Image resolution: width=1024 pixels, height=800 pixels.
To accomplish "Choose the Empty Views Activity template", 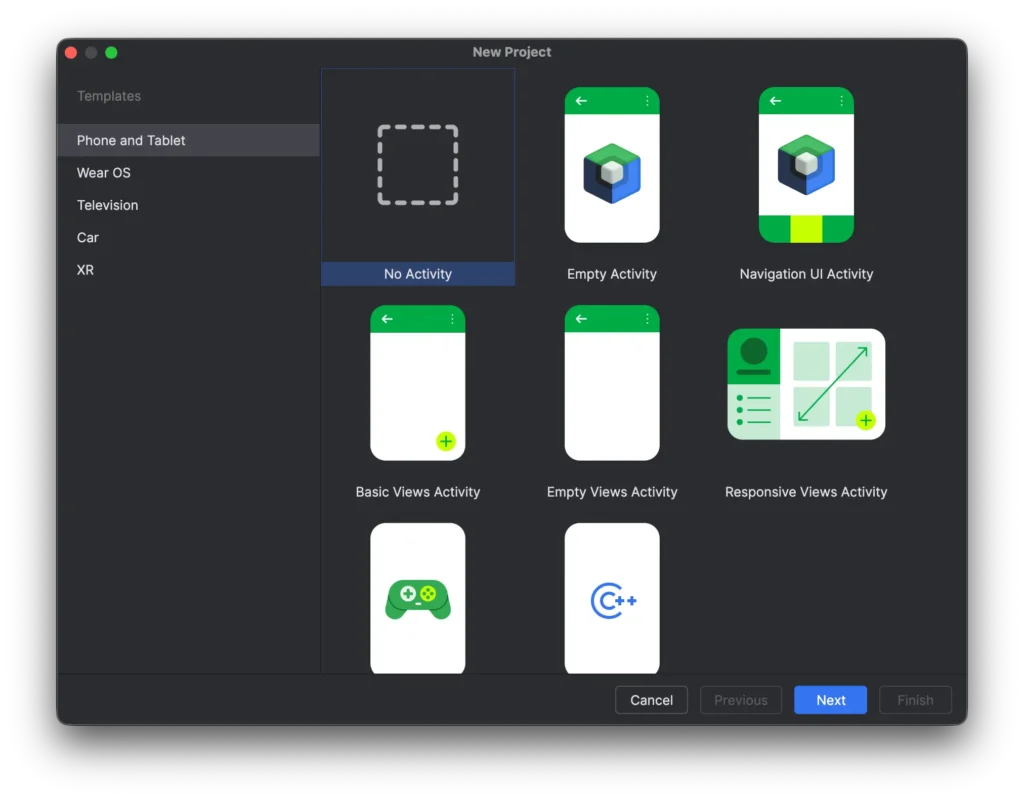I will coord(611,383).
